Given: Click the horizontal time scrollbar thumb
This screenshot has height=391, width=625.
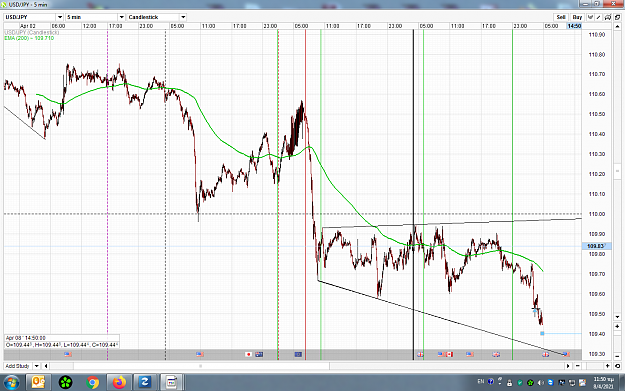Looking at the screenshot, I should (x=201, y=366).
